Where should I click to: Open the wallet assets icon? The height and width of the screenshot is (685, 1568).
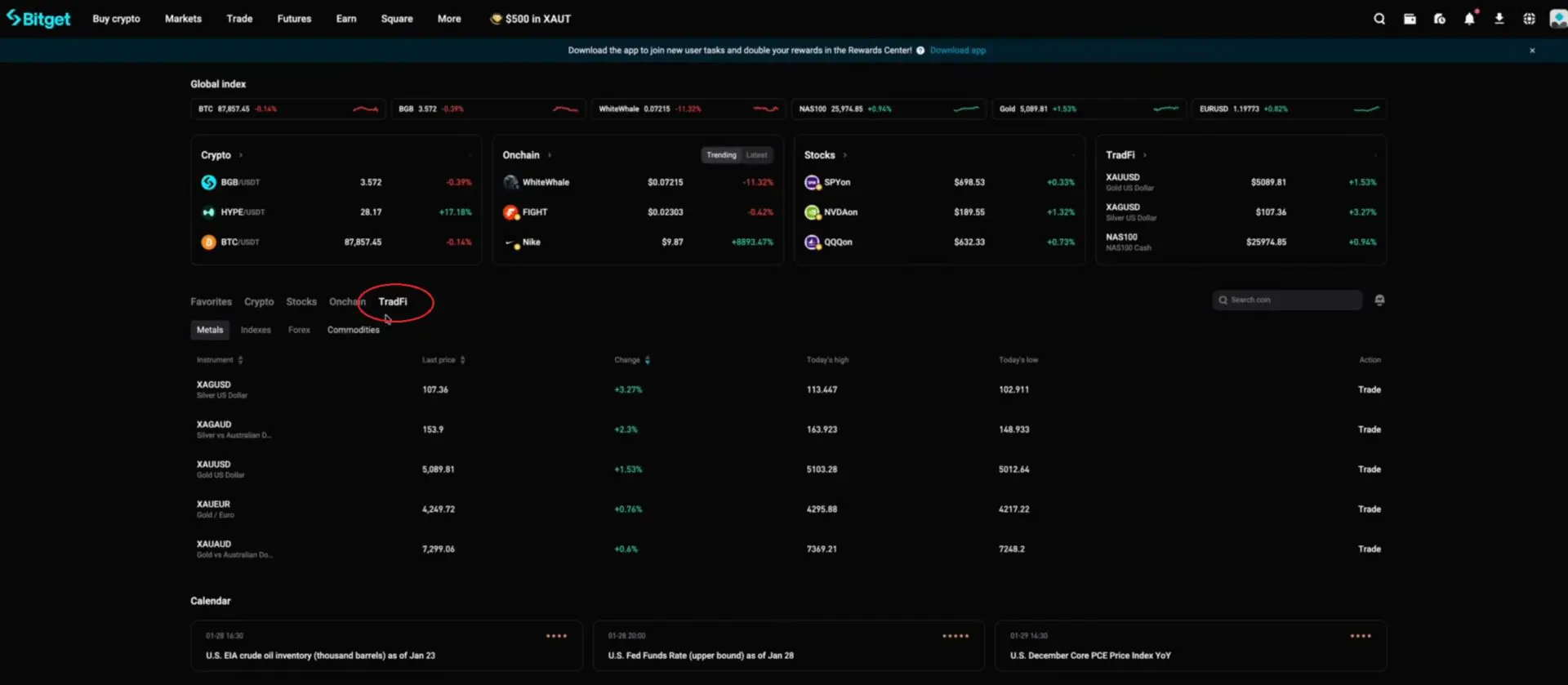[1410, 19]
